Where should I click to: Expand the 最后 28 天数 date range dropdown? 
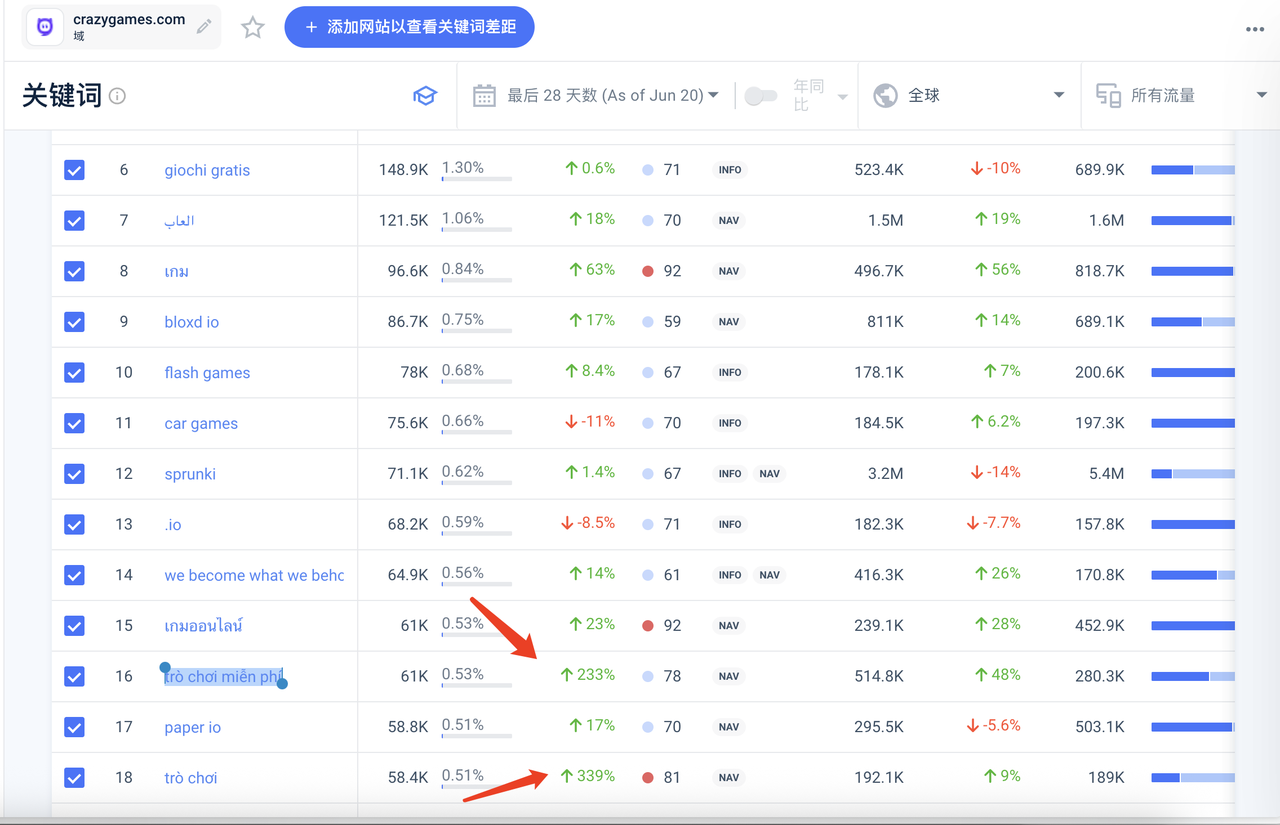(612, 96)
